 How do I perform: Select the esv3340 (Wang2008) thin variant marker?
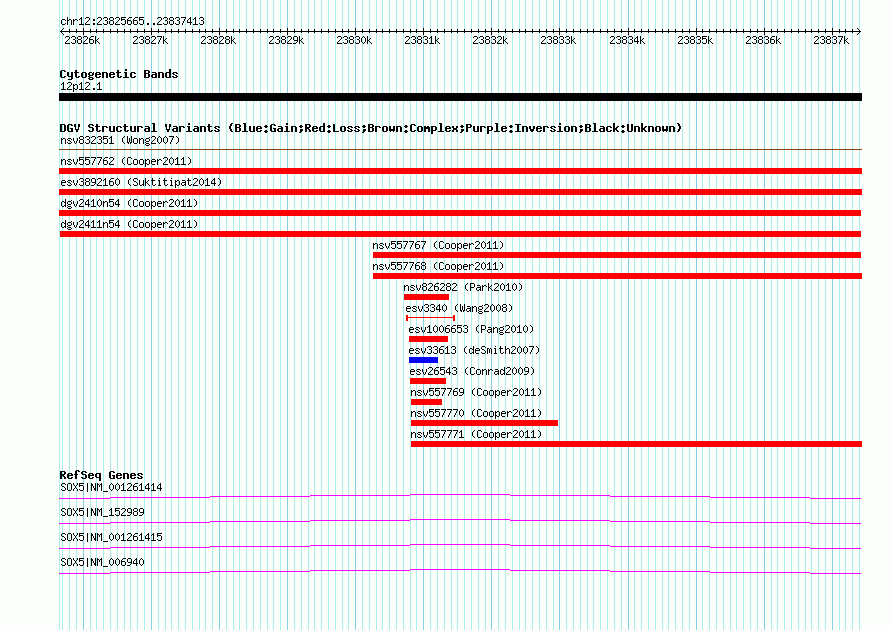pos(431,318)
